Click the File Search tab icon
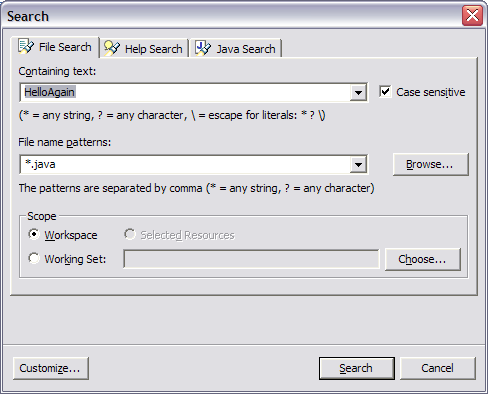 (x=26, y=46)
